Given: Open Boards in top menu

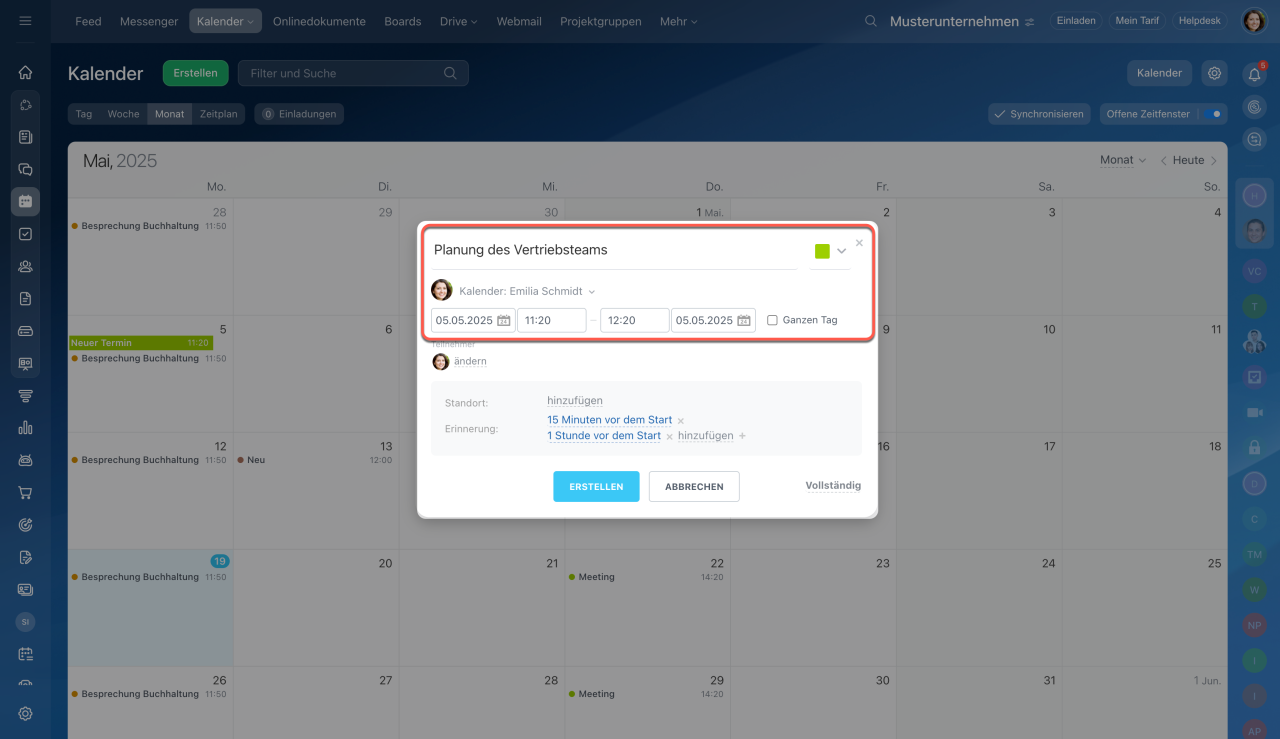Looking at the screenshot, I should (x=403, y=21).
